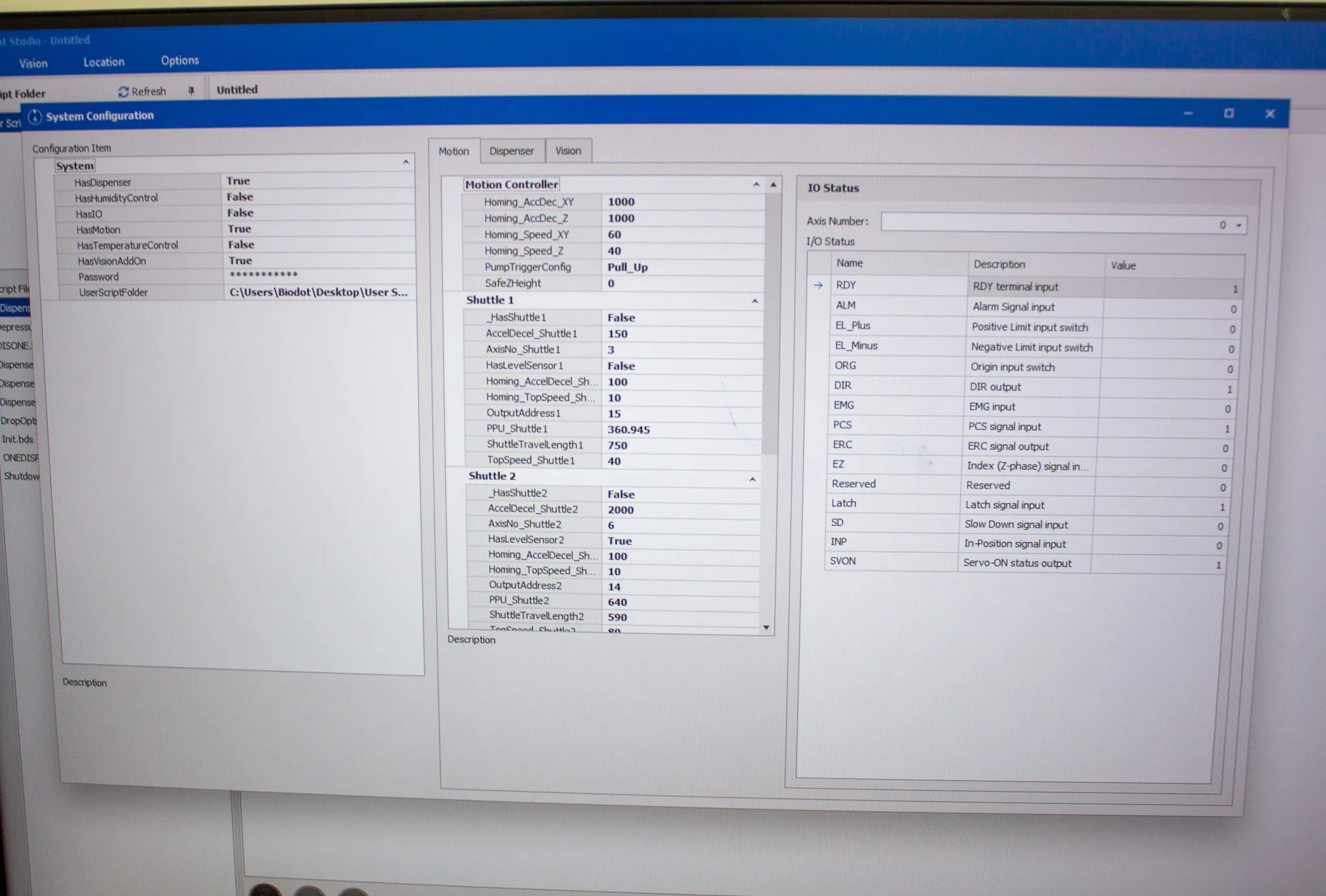Select the ShuttleTravelLength2 property

tap(612, 617)
